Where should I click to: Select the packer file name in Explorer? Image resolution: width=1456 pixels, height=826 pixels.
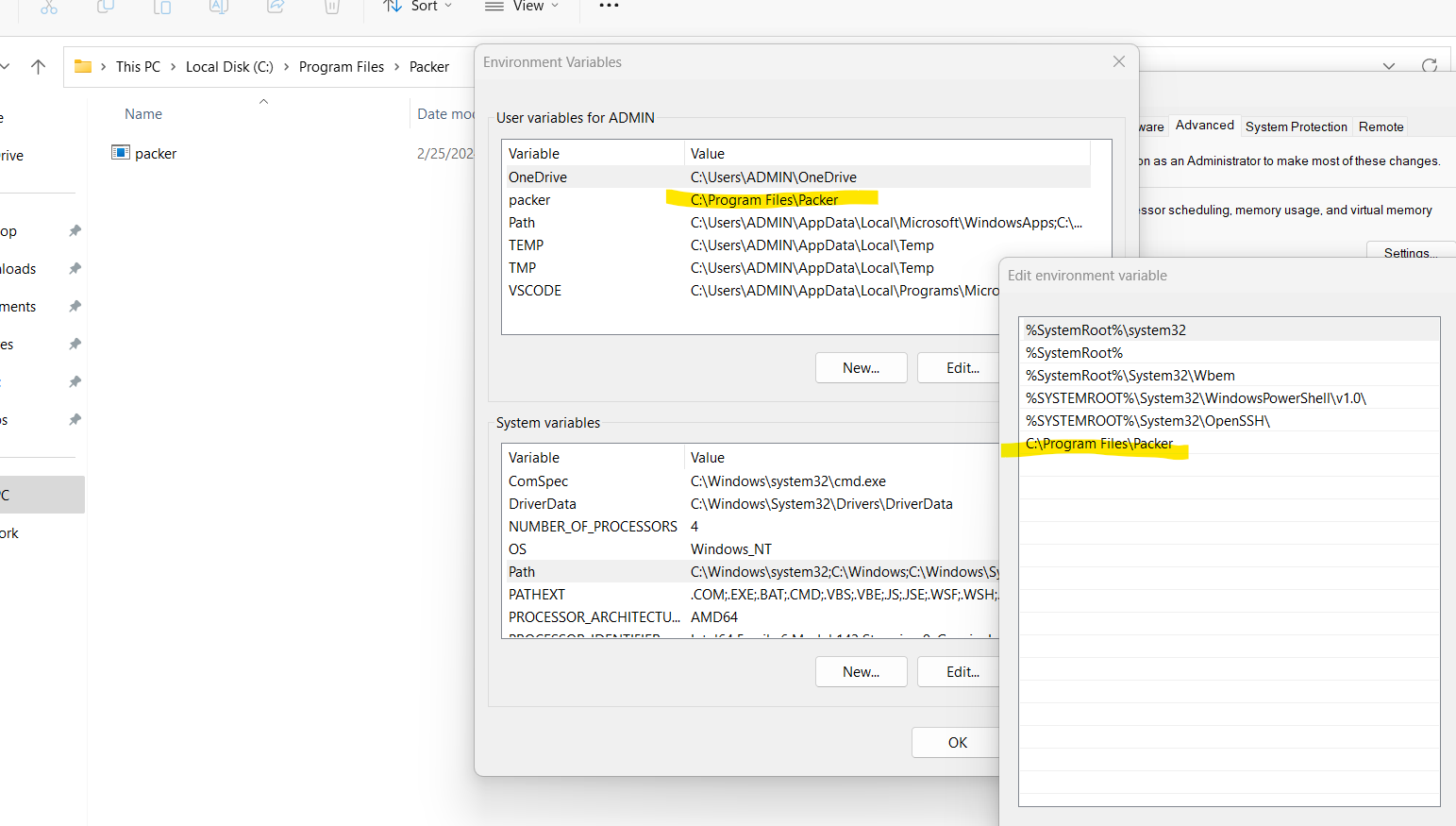click(x=156, y=154)
